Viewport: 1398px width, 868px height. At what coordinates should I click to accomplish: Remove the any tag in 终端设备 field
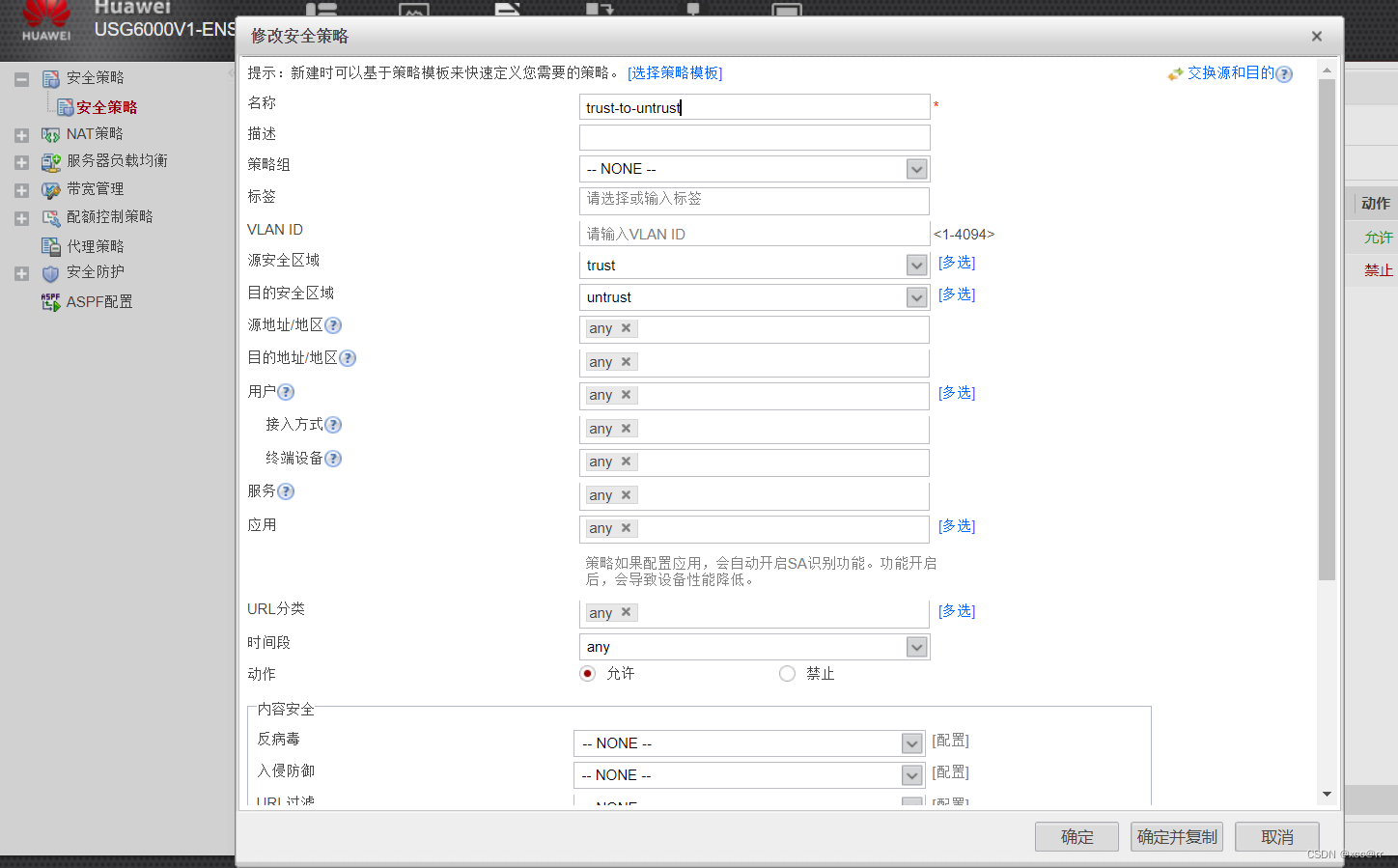click(x=626, y=462)
